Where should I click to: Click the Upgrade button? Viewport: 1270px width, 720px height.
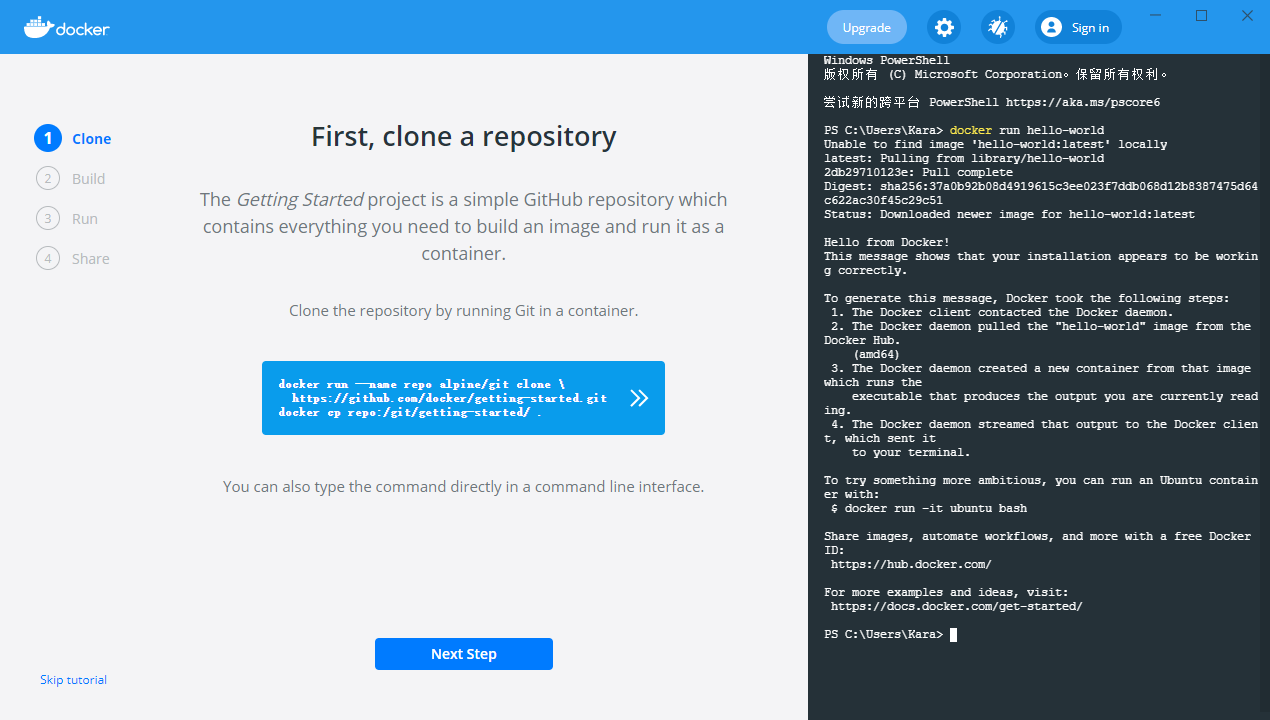coord(867,27)
